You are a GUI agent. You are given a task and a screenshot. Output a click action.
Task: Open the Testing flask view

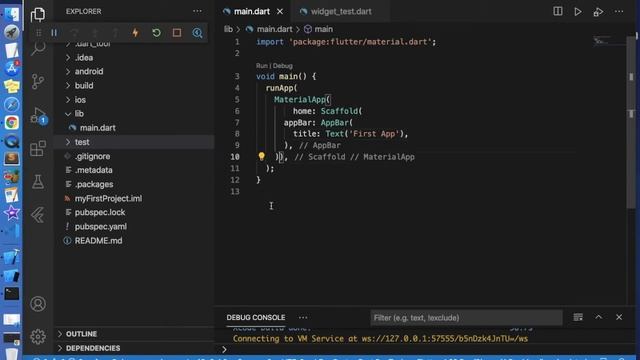[38, 182]
